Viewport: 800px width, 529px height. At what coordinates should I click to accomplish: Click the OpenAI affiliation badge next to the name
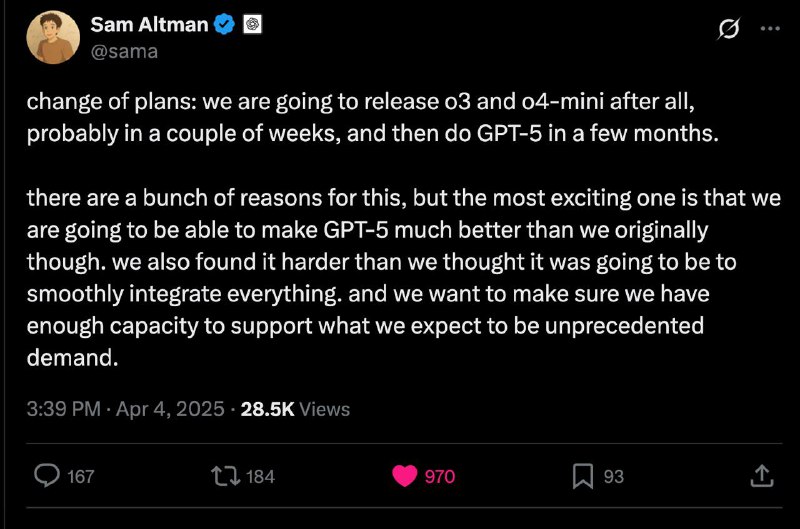[252, 26]
